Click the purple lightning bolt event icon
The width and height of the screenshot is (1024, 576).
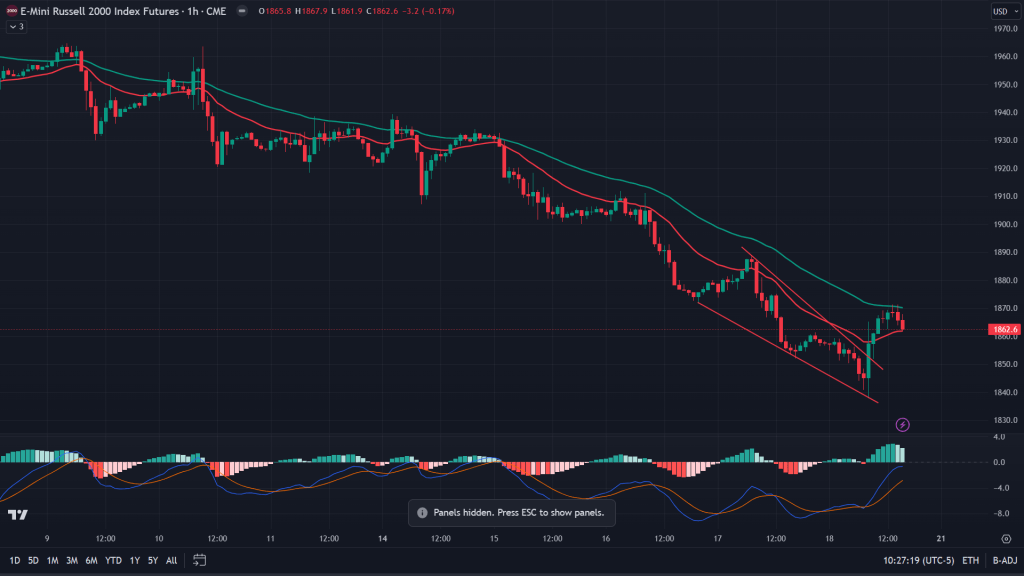point(903,425)
